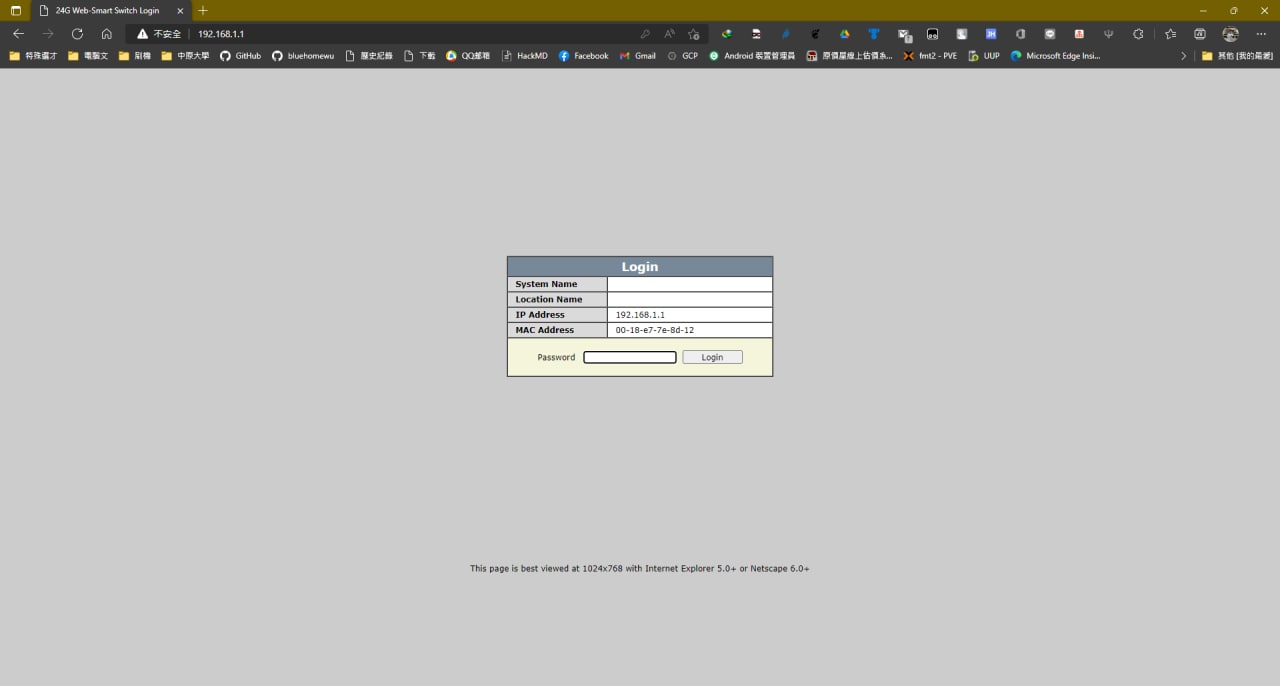Click the saved password key icon
Image resolution: width=1280 pixels, height=686 pixels.
(645, 33)
